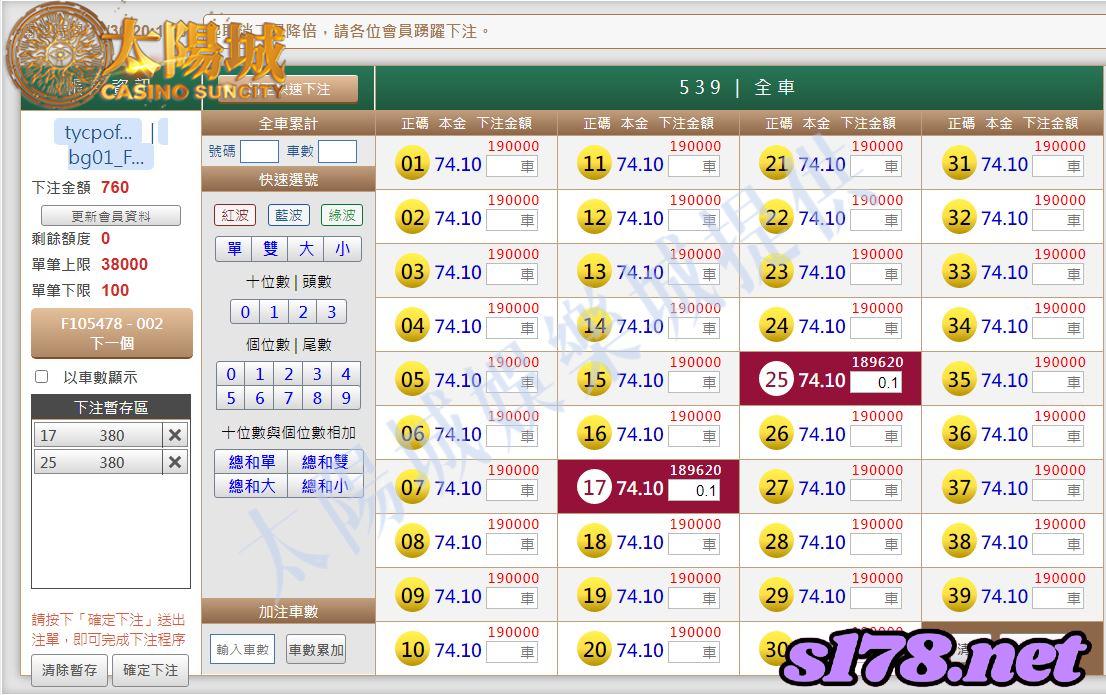Select 總和大 sum-big option

pyautogui.click(x=252, y=486)
